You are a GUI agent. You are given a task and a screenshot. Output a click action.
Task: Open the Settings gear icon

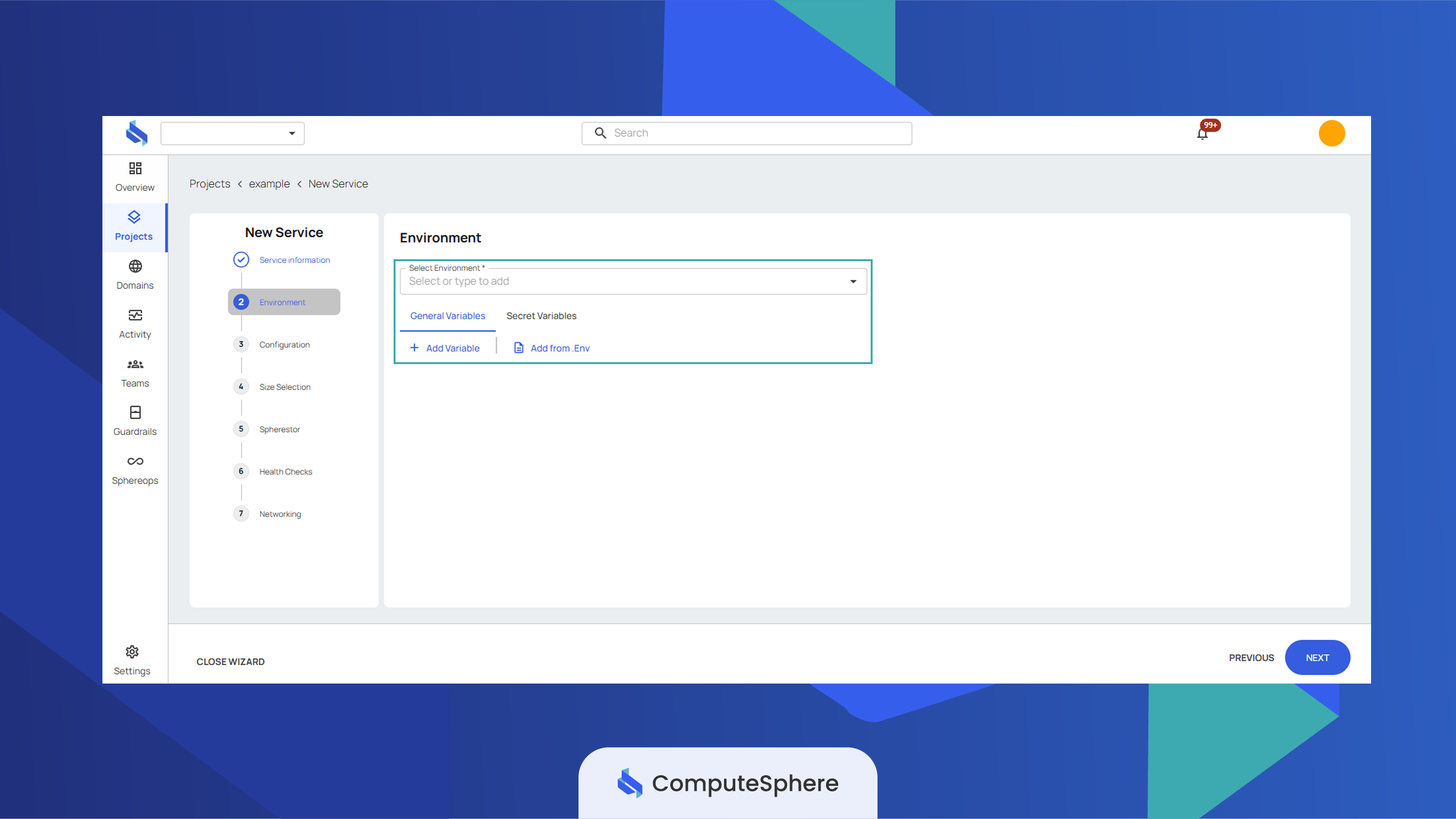132,652
